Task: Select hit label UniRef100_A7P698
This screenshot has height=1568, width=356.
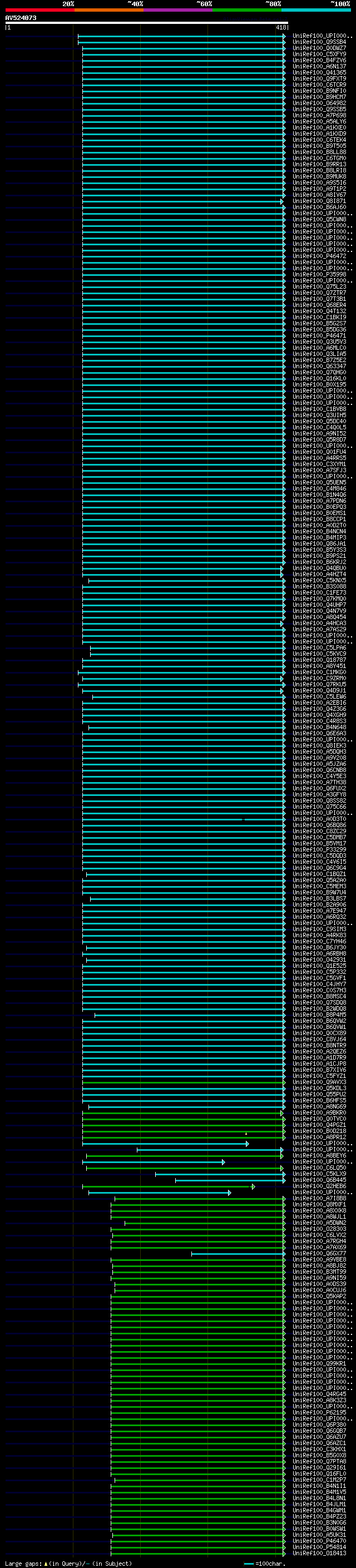Action: 319,116
